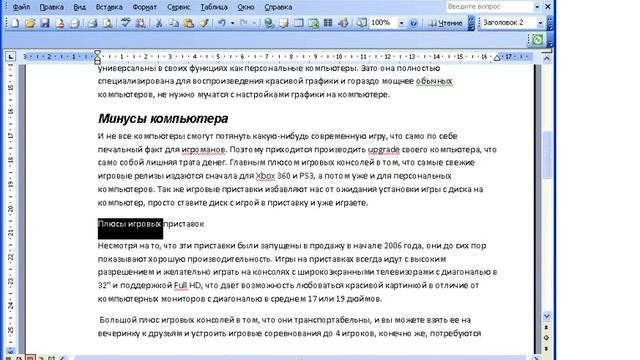Image resolution: width=640 pixels, height=360 pixels.
Task: Open the 100% zoom dropdown
Action: coord(401,23)
